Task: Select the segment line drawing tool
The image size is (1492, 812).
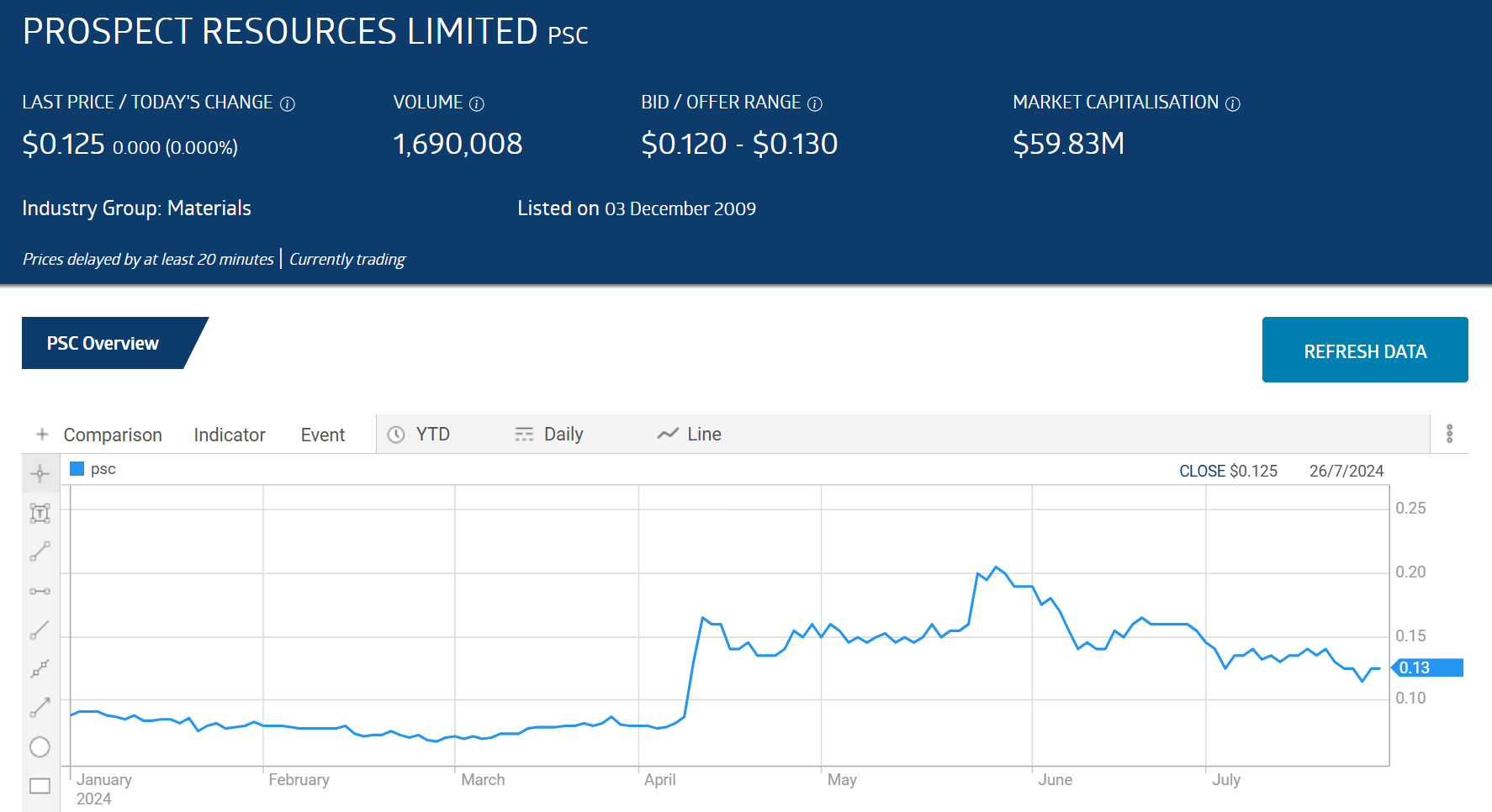Action: [x=40, y=551]
